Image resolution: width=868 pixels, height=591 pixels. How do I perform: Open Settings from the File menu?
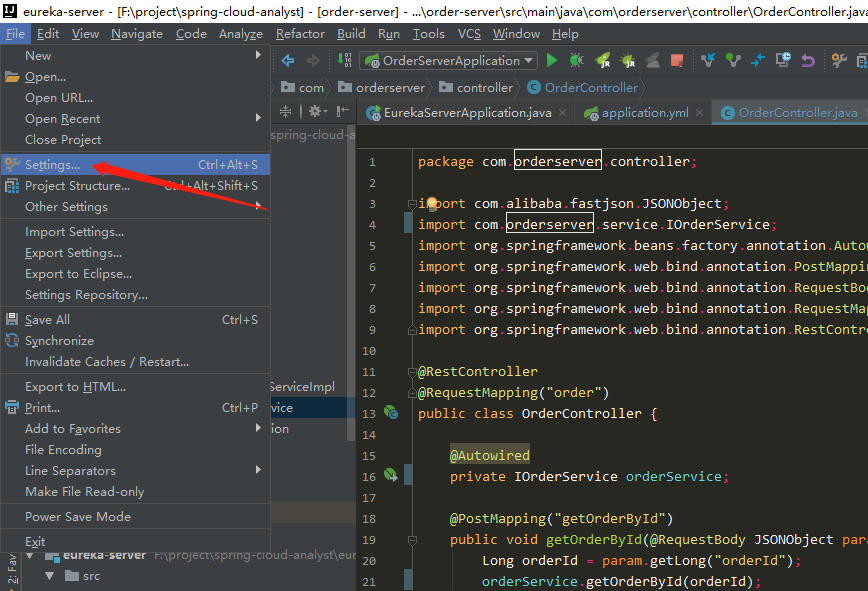[x=52, y=165]
